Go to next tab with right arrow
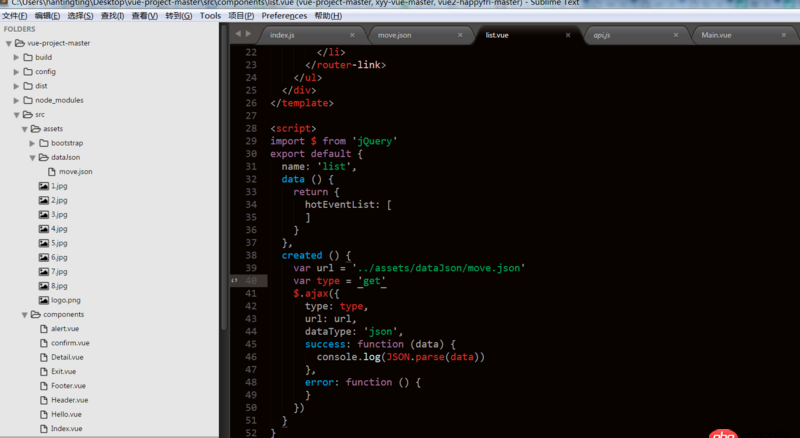The image size is (800, 438). [x=248, y=34]
